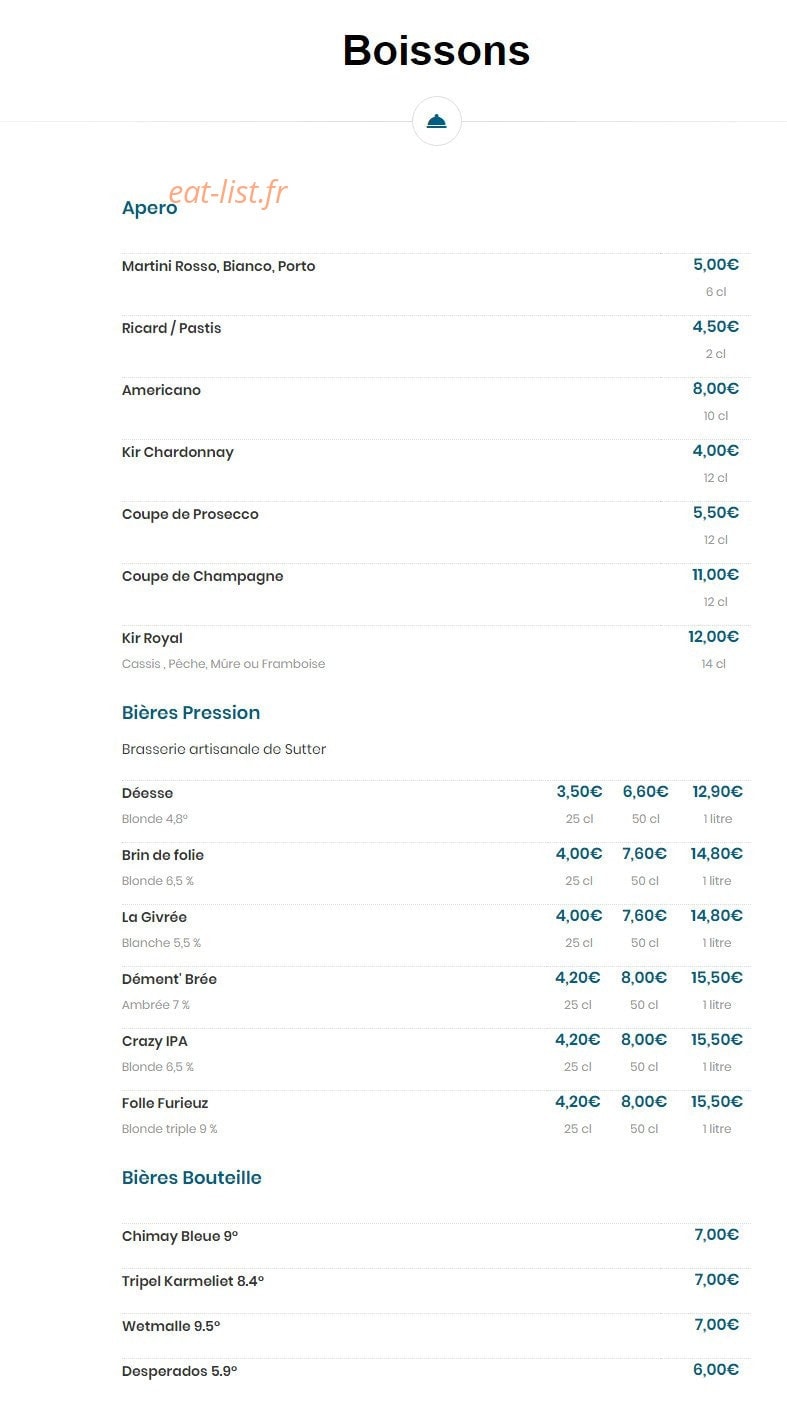Select Coupe de Champagne 11,00€ price
The height and width of the screenshot is (1406, 787).
[716, 575]
